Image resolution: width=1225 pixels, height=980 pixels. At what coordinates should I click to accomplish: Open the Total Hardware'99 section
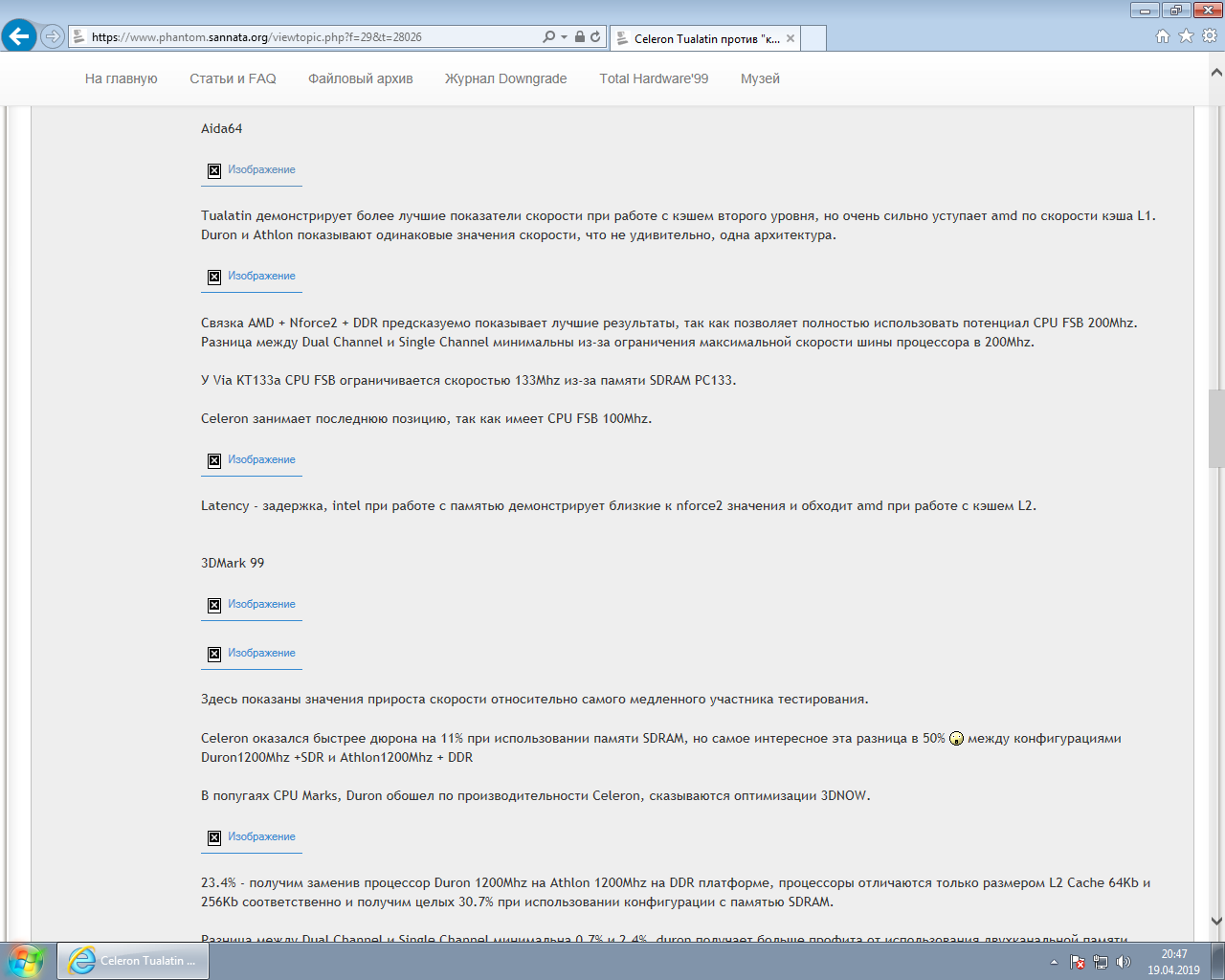point(654,78)
